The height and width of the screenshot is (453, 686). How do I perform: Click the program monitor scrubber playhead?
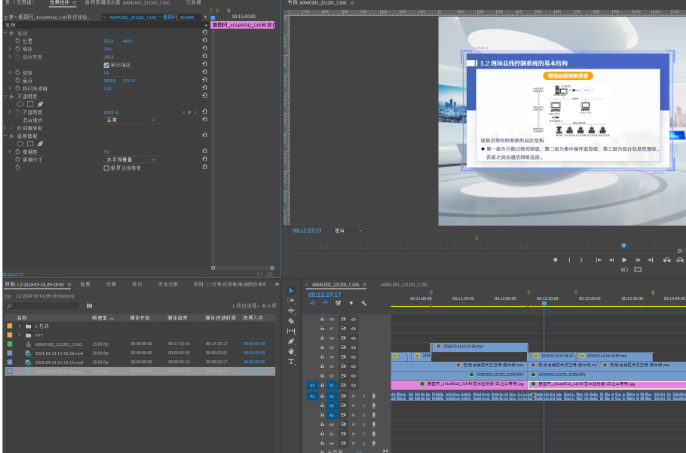point(623,244)
